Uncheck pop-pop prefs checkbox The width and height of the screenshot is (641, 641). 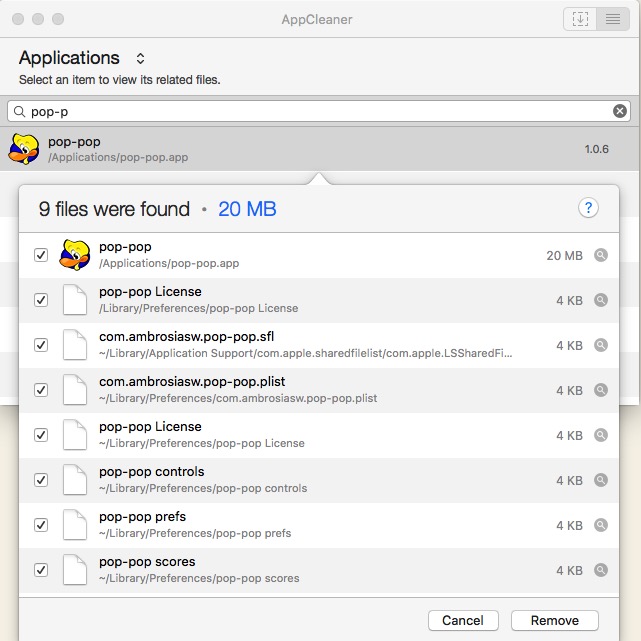41,525
